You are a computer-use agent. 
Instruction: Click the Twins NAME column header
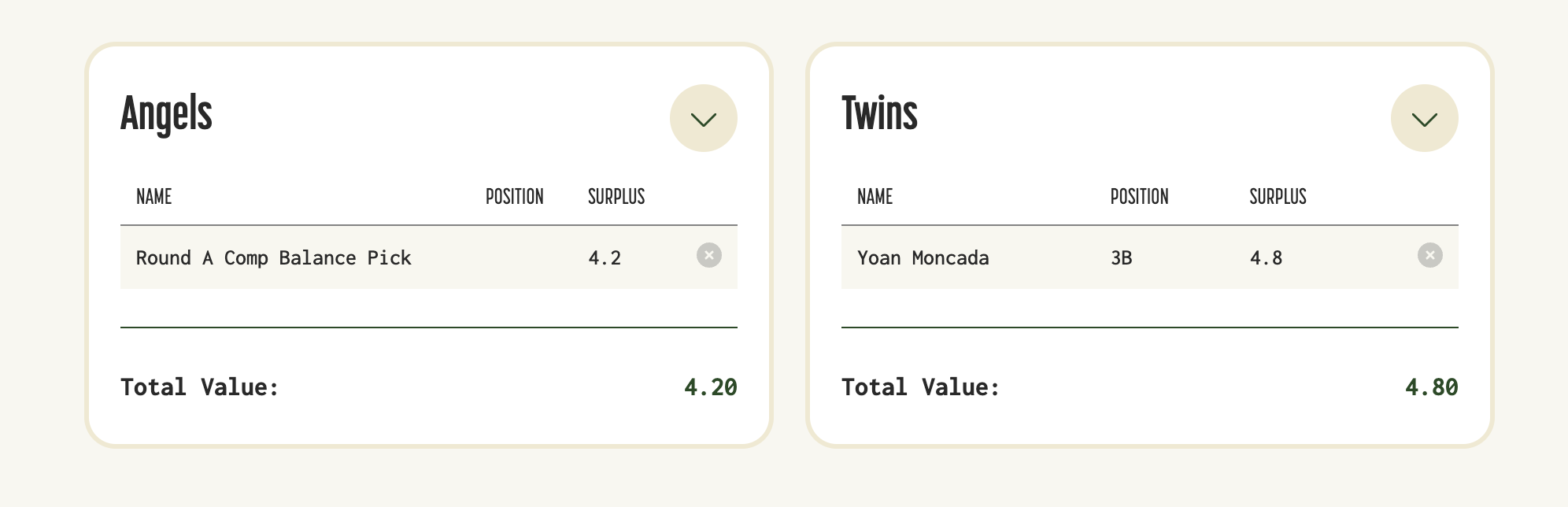(875, 197)
